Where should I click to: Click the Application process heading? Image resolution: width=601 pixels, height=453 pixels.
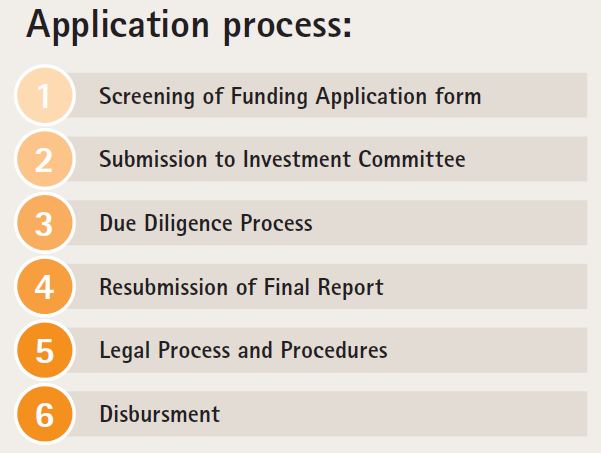pos(189,26)
